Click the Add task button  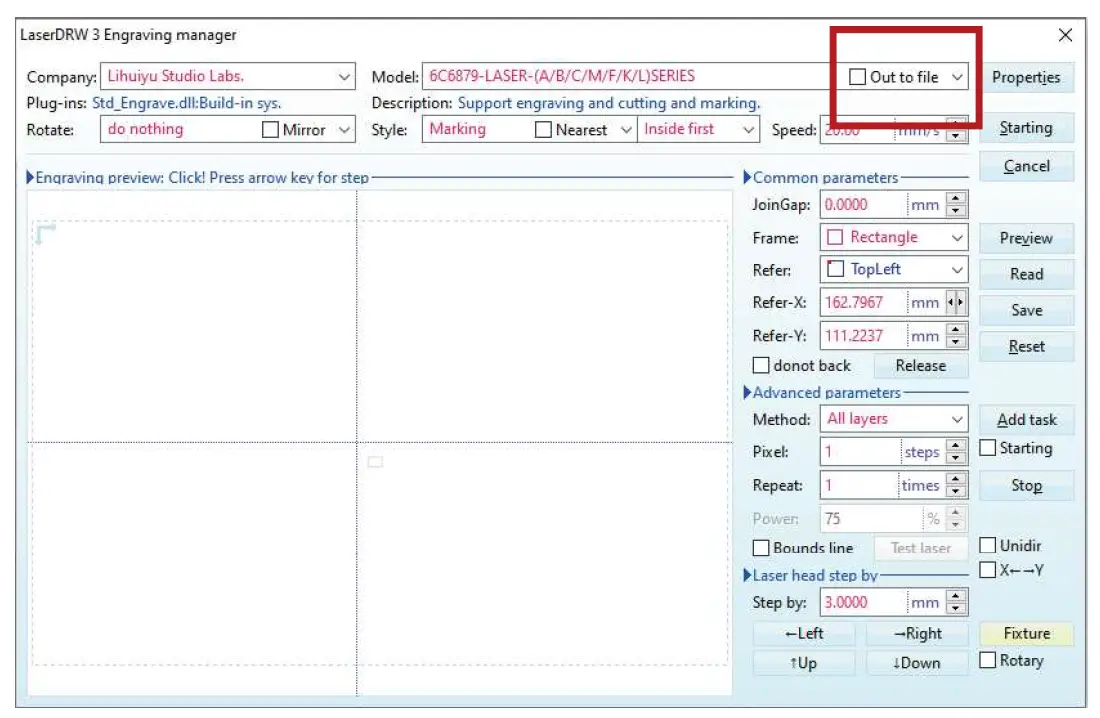point(1026,420)
